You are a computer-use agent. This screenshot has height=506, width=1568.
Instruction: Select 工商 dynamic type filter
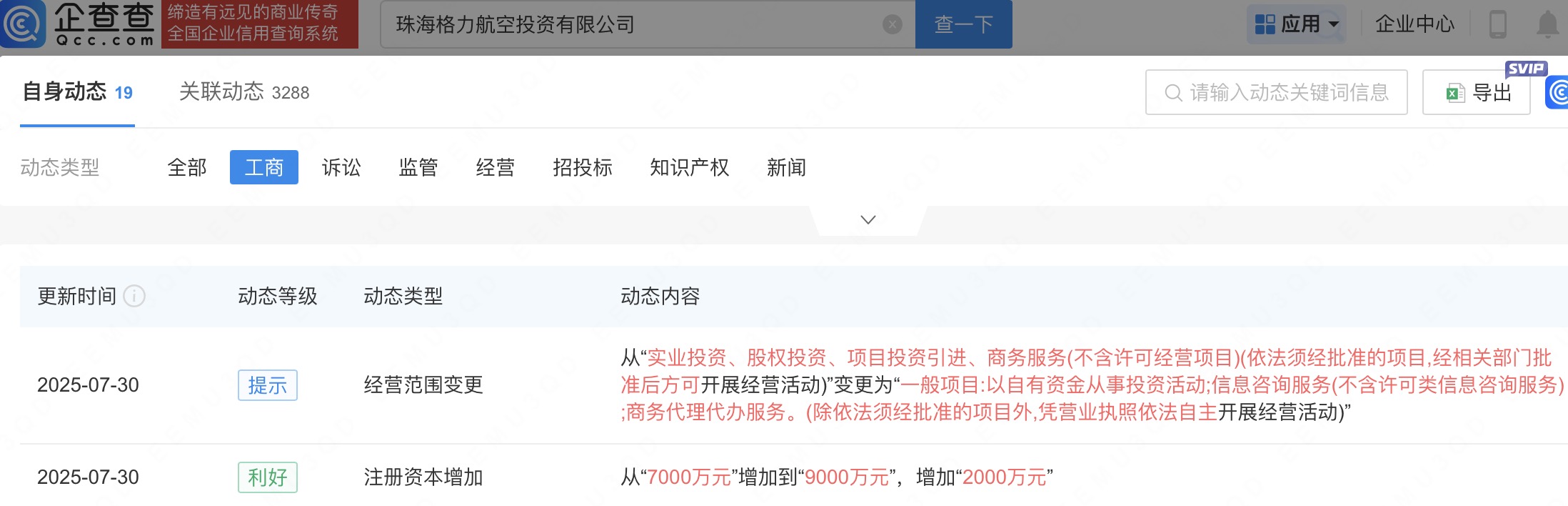[x=264, y=167]
